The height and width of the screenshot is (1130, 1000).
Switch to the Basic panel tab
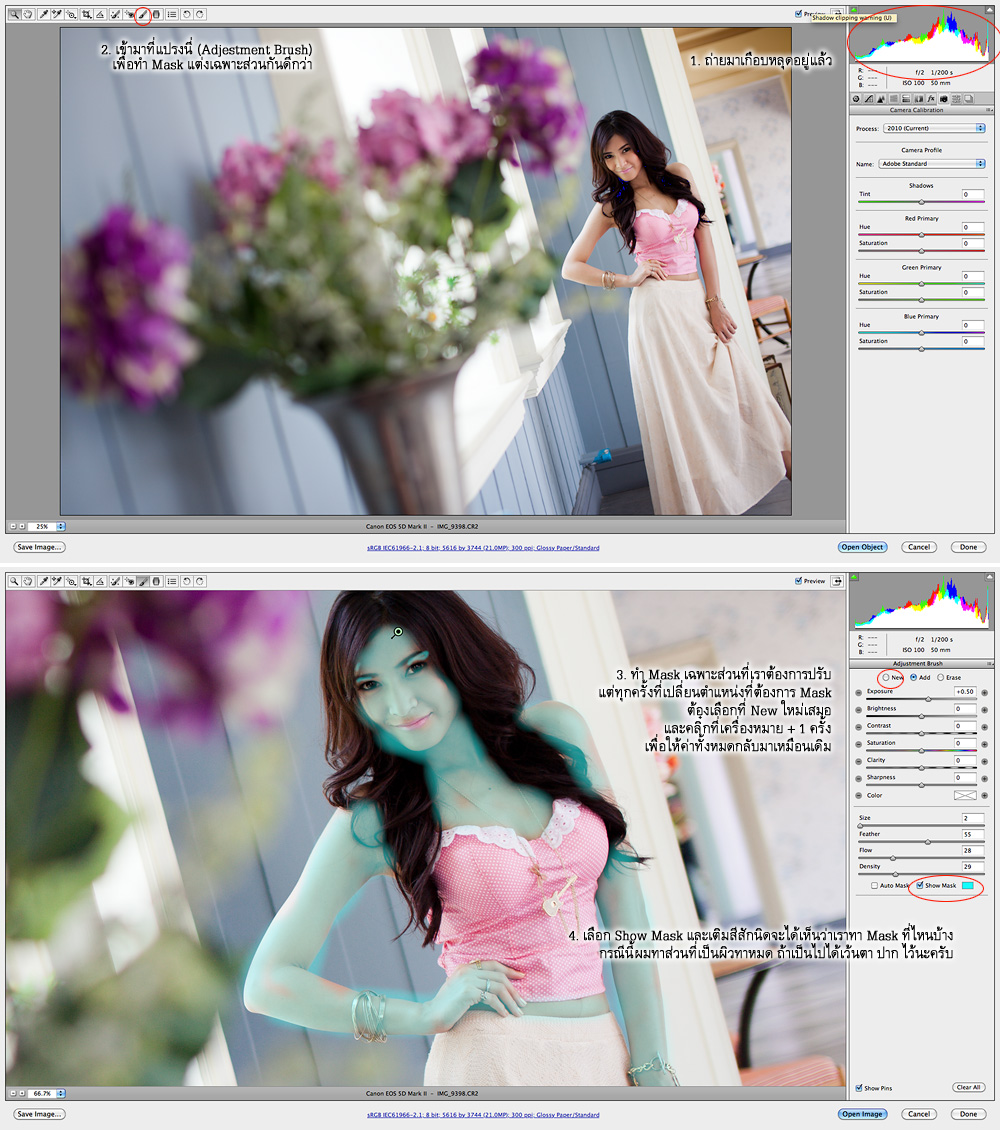[x=856, y=99]
